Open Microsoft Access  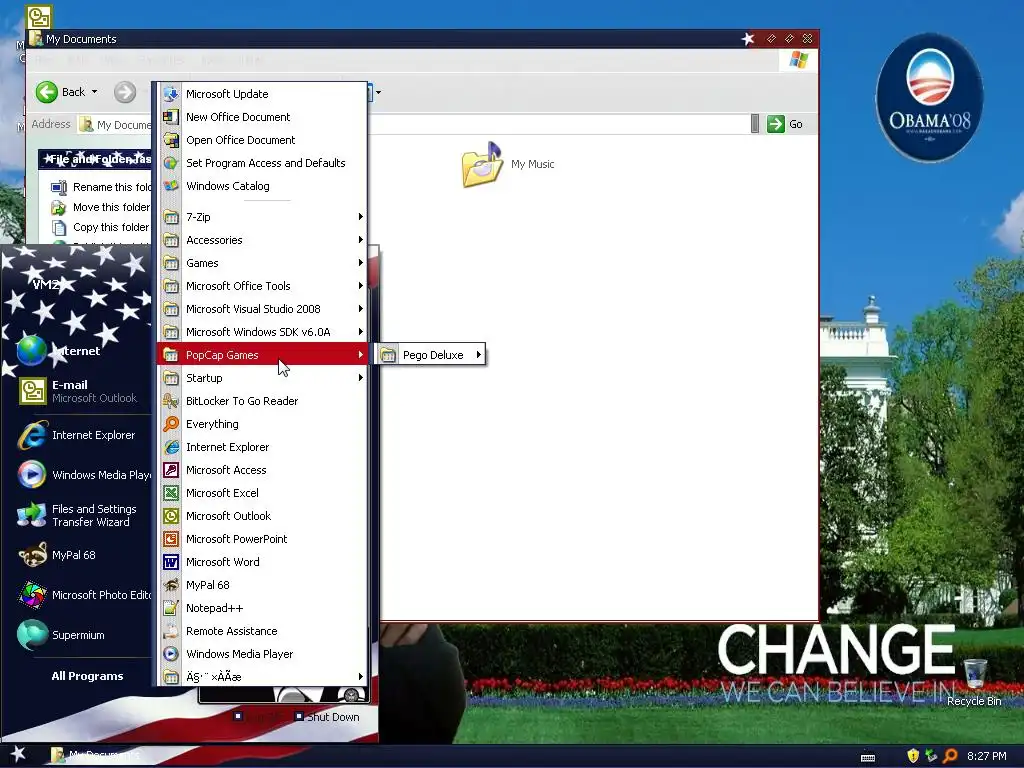[261, 470]
